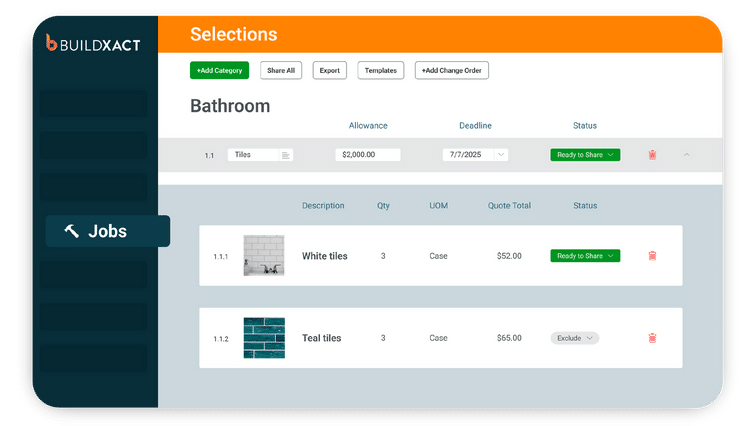
Task: Click the Bathroom heading
Action: (x=230, y=106)
